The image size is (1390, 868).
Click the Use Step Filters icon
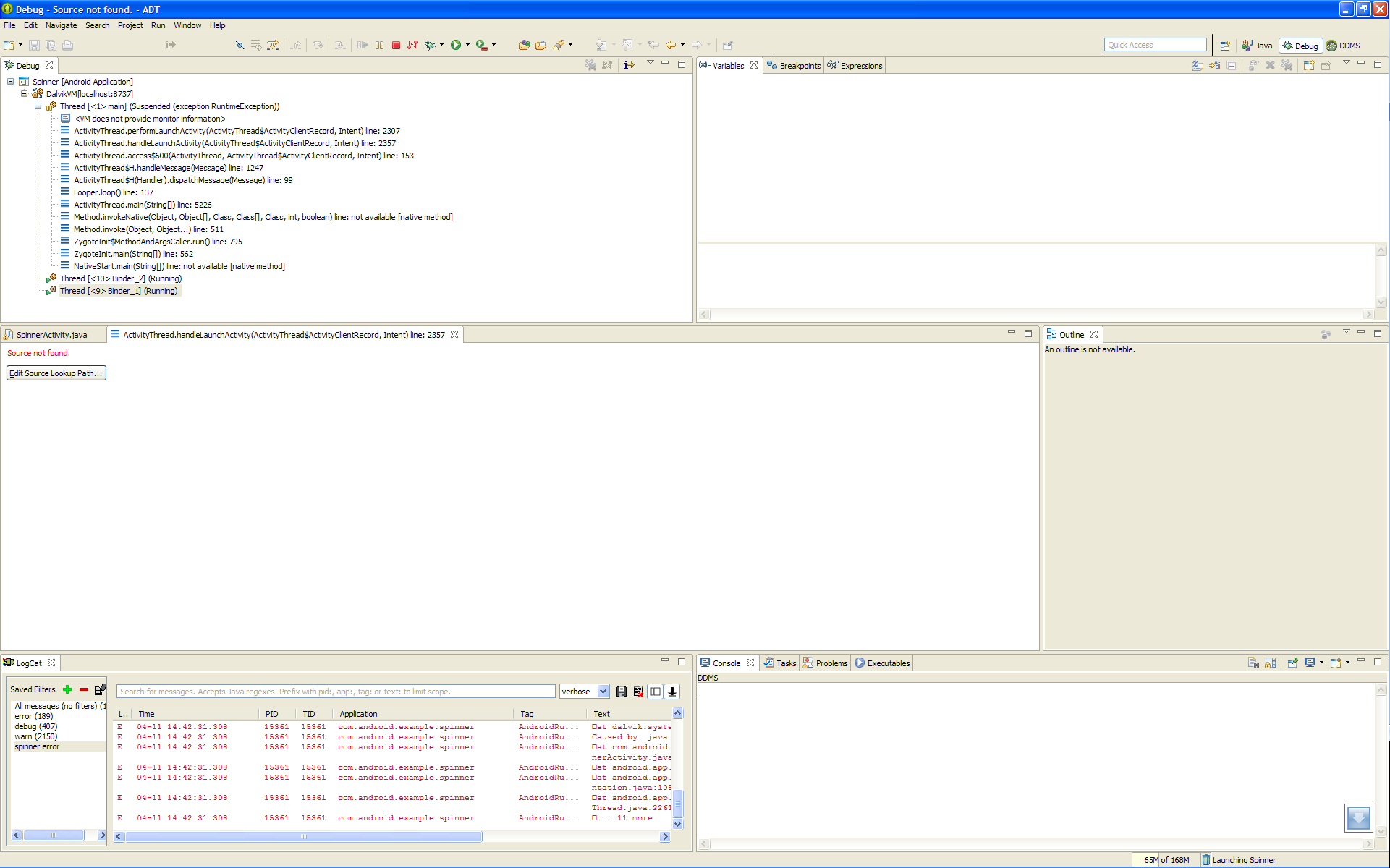click(273, 45)
